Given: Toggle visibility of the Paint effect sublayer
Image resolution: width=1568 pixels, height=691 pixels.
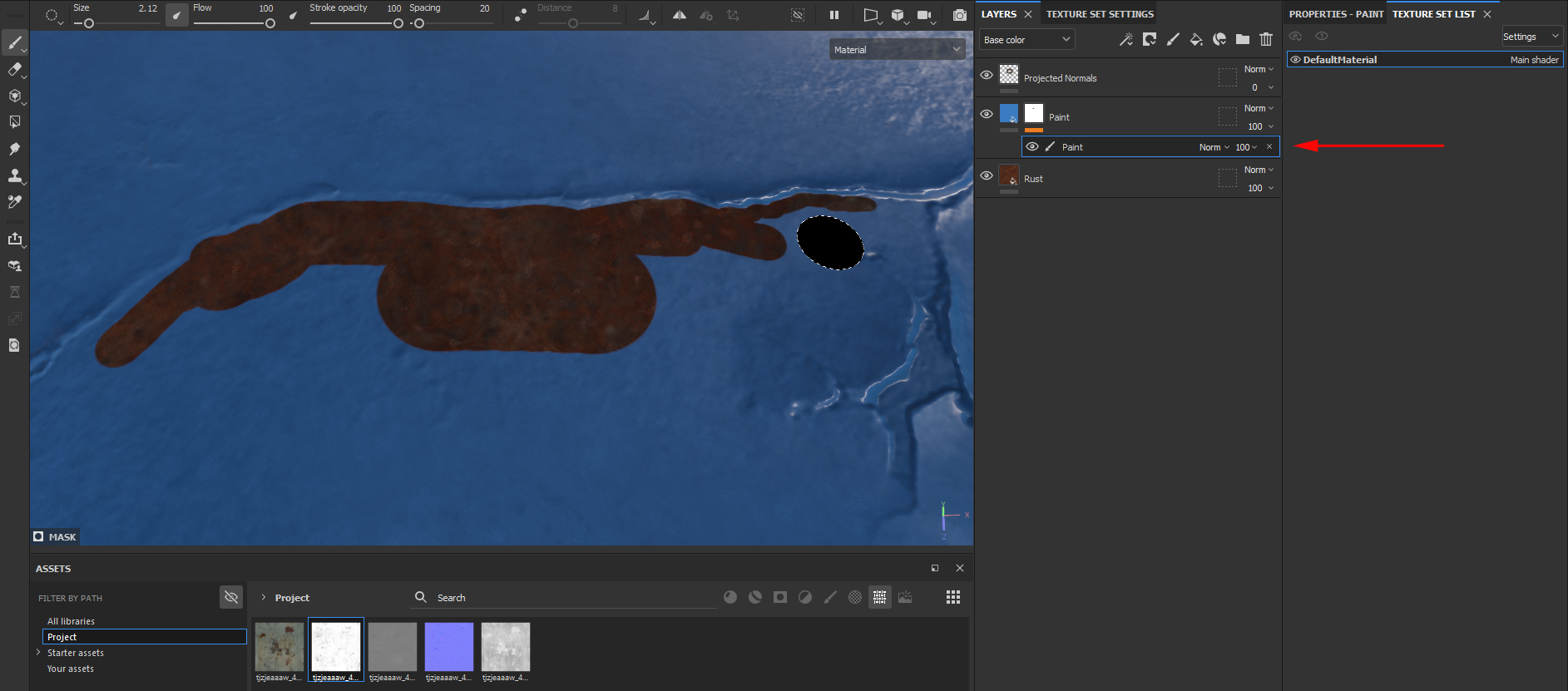Looking at the screenshot, I should (x=1032, y=147).
